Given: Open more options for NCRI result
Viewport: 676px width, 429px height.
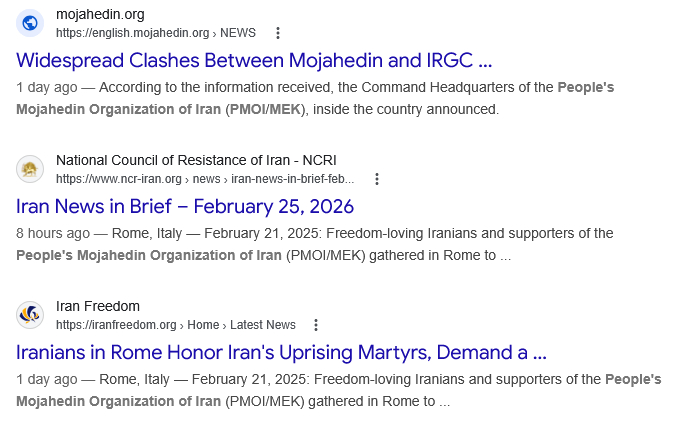Looking at the screenshot, I should click(376, 179).
